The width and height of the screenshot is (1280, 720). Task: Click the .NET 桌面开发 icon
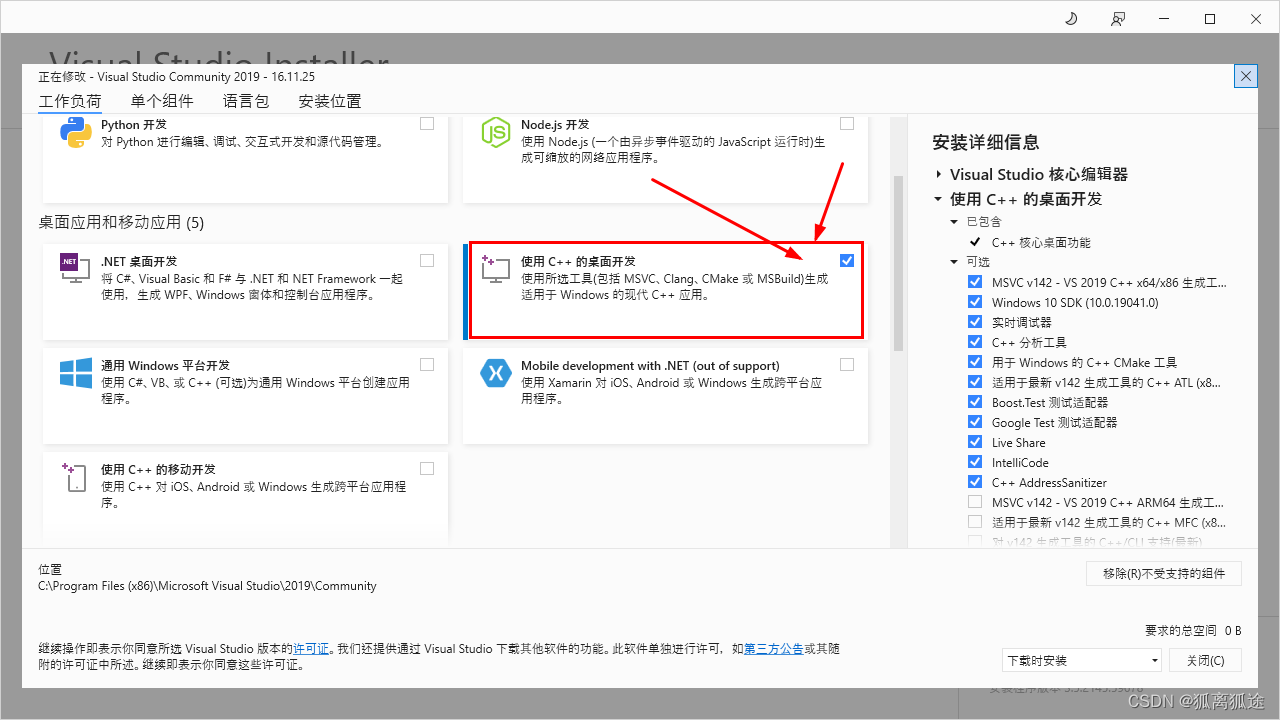tap(75, 268)
